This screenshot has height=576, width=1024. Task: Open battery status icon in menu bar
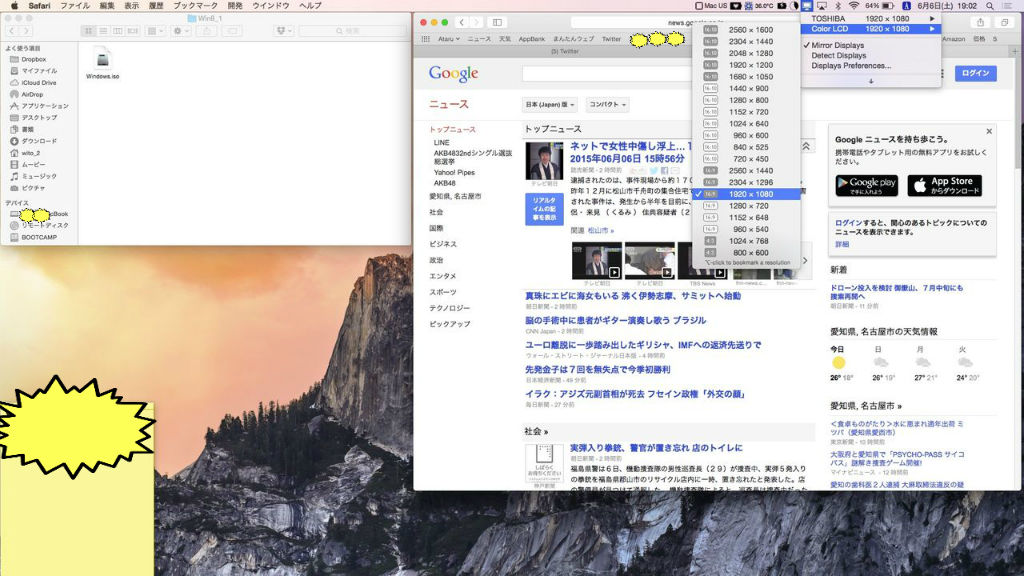[888, 6]
